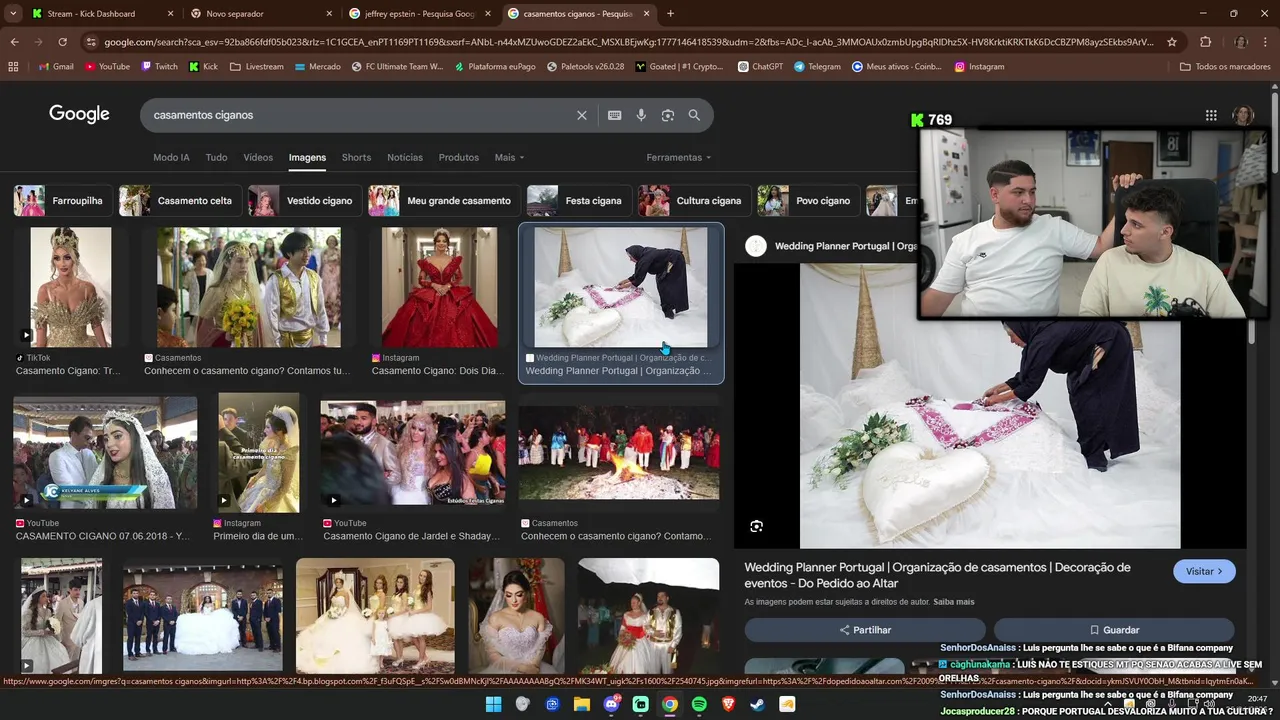Image resolution: width=1280 pixels, height=720 pixels.
Task: Open the Instagram bookmark
Action: (979, 67)
